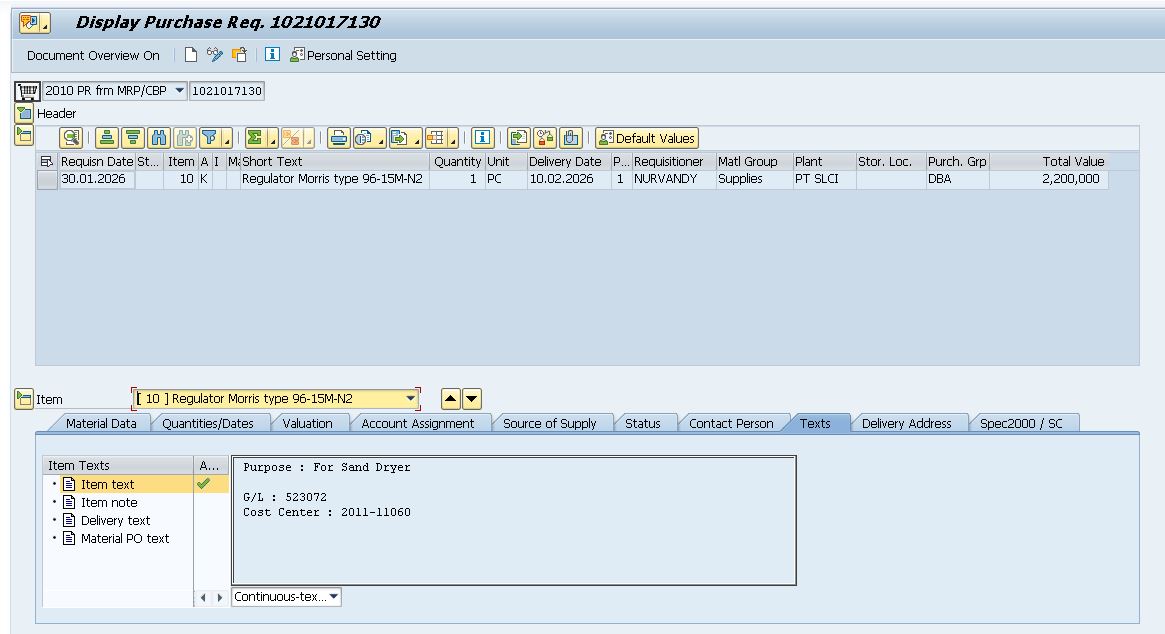The height and width of the screenshot is (634, 1165).
Task: Open the Delivery Address tab
Action: tap(906, 423)
